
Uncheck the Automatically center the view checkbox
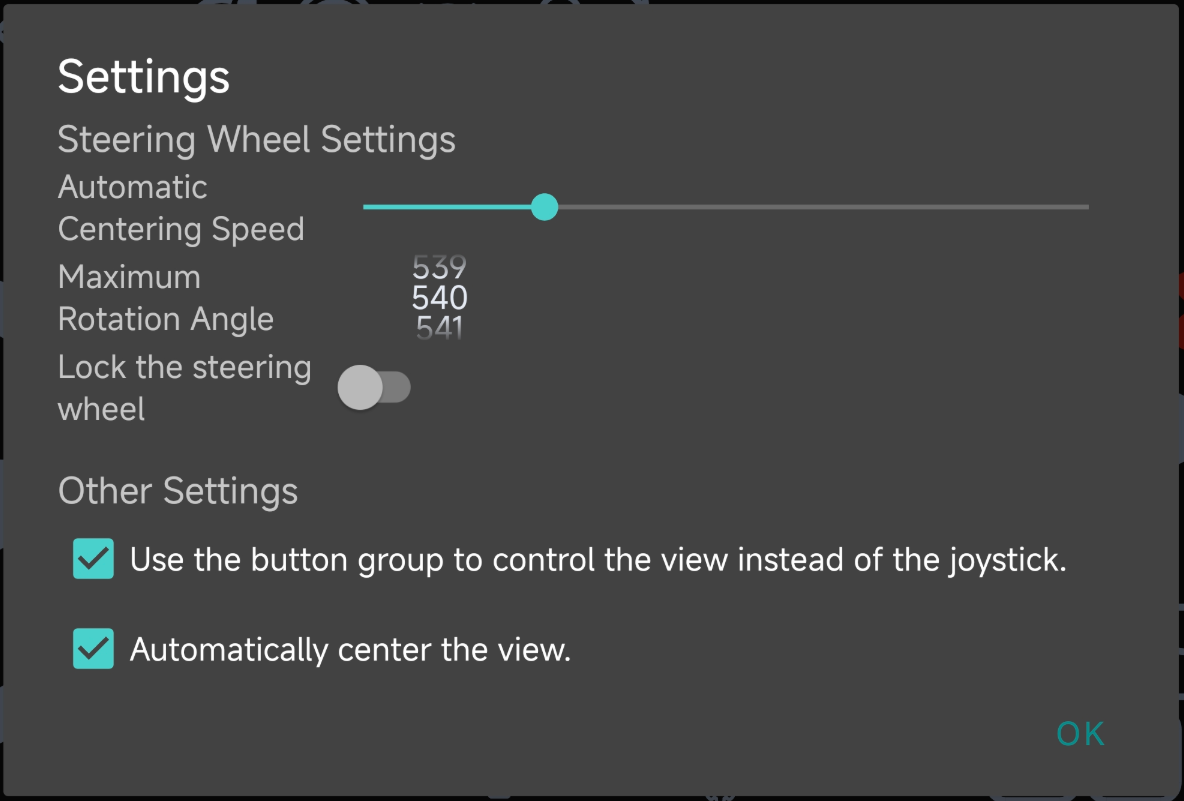point(93,649)
